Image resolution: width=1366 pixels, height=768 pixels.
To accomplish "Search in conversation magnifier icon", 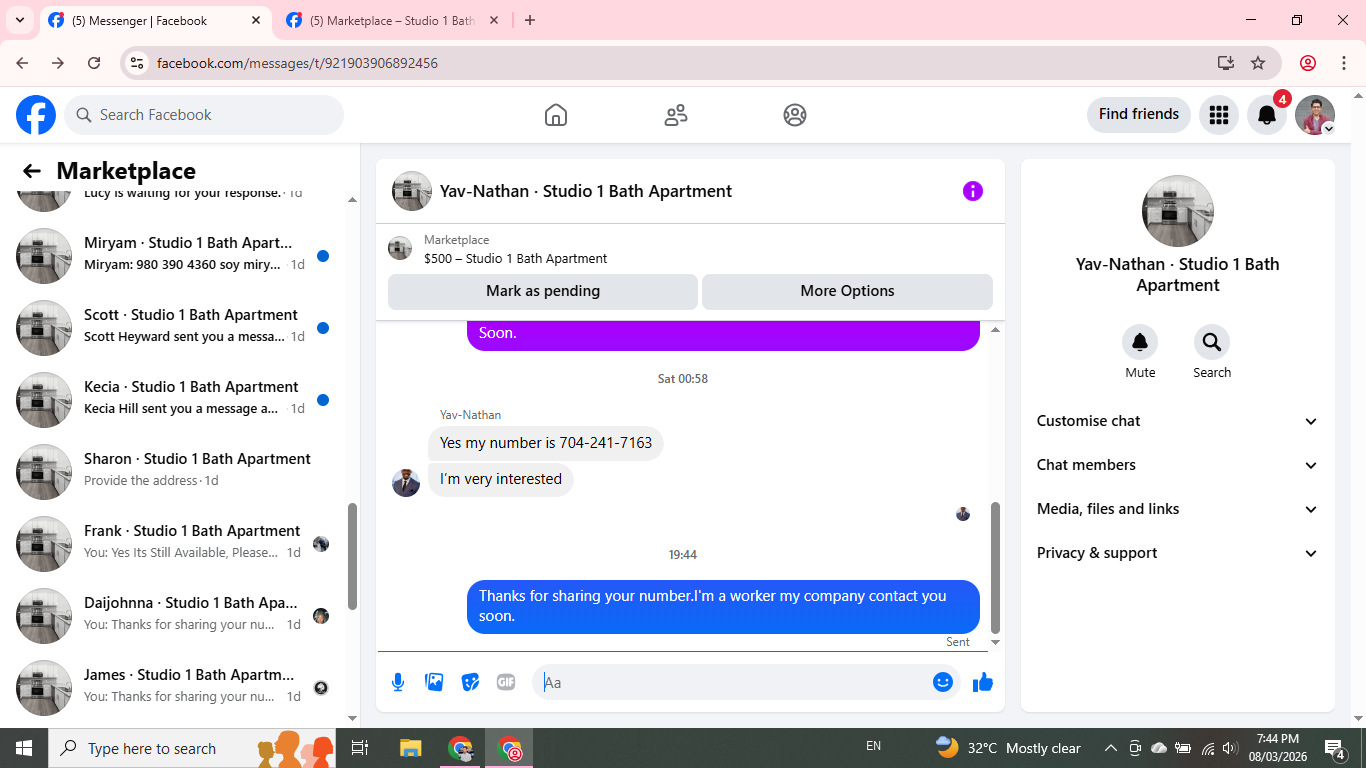I will (x=1212, y=343).
